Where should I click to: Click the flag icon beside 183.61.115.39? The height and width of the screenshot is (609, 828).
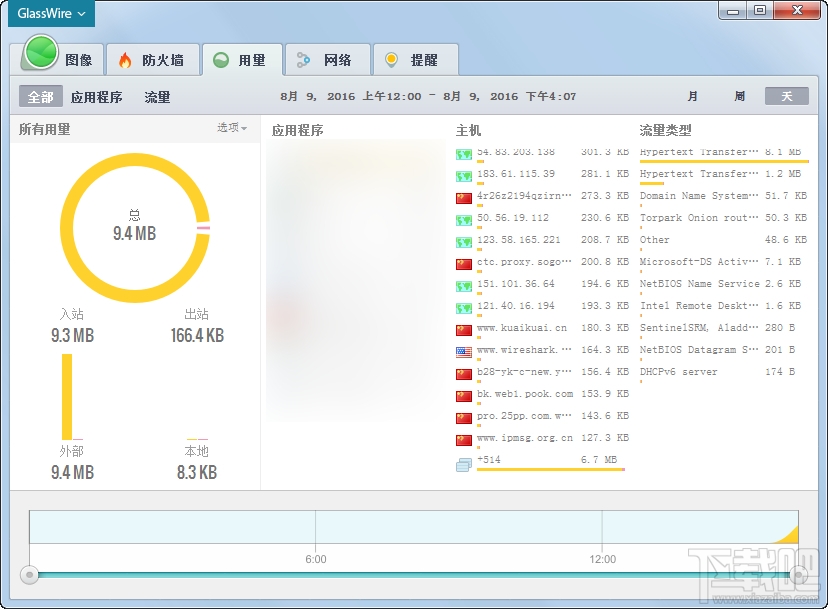click(464, 176)
